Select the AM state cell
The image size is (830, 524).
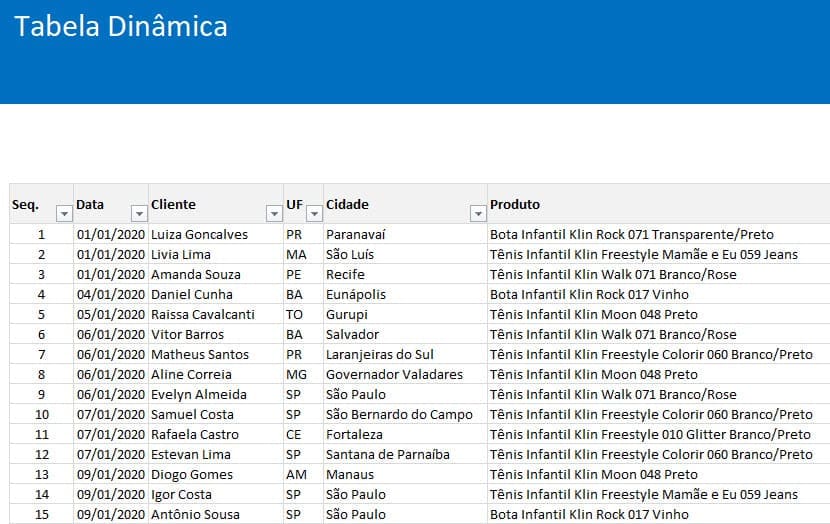click(304, 475)
